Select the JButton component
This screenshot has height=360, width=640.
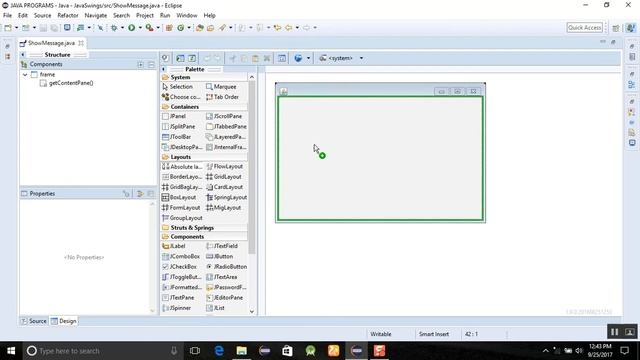[220, 256]
